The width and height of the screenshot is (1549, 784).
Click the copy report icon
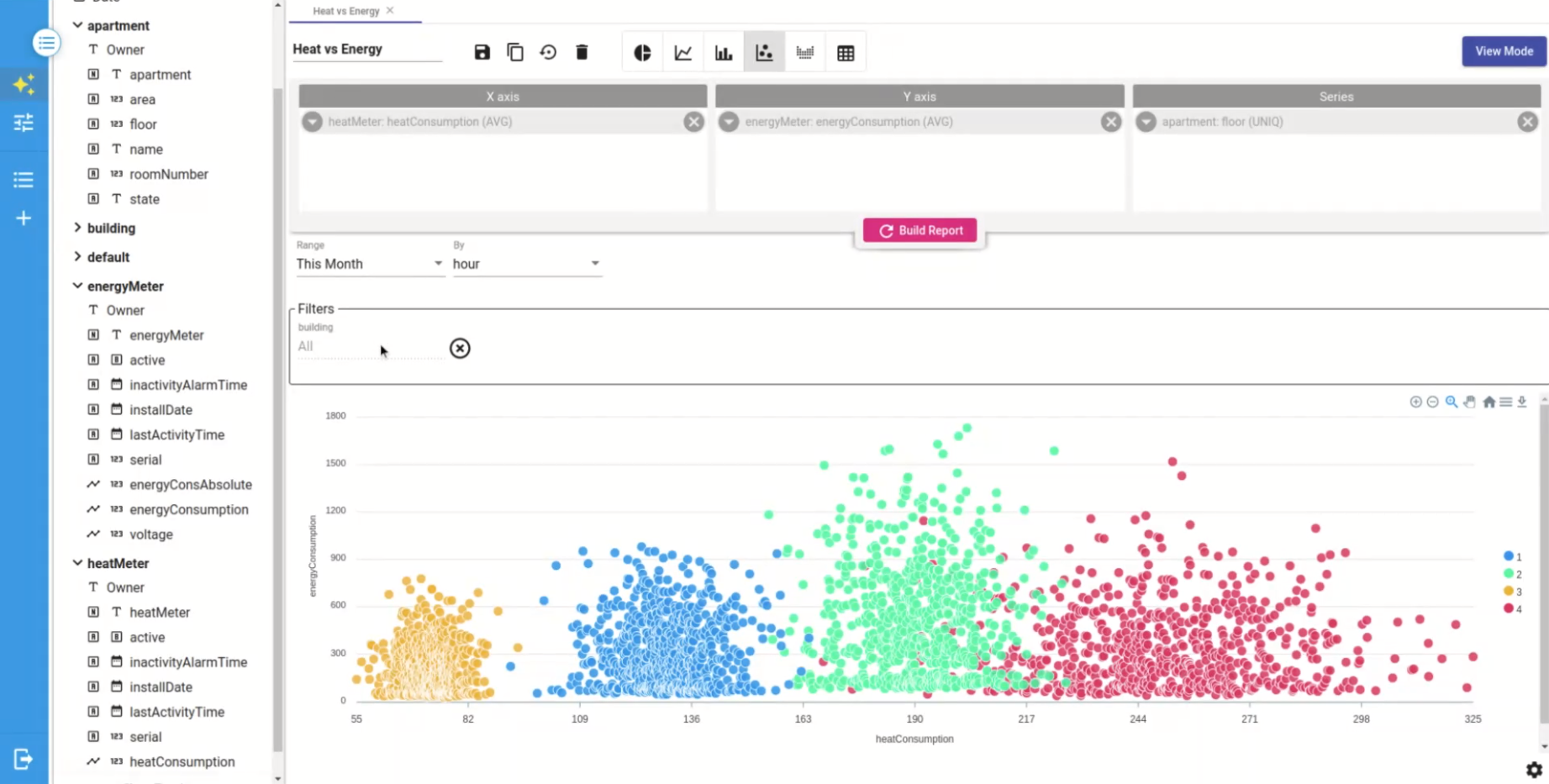(515, 52)
